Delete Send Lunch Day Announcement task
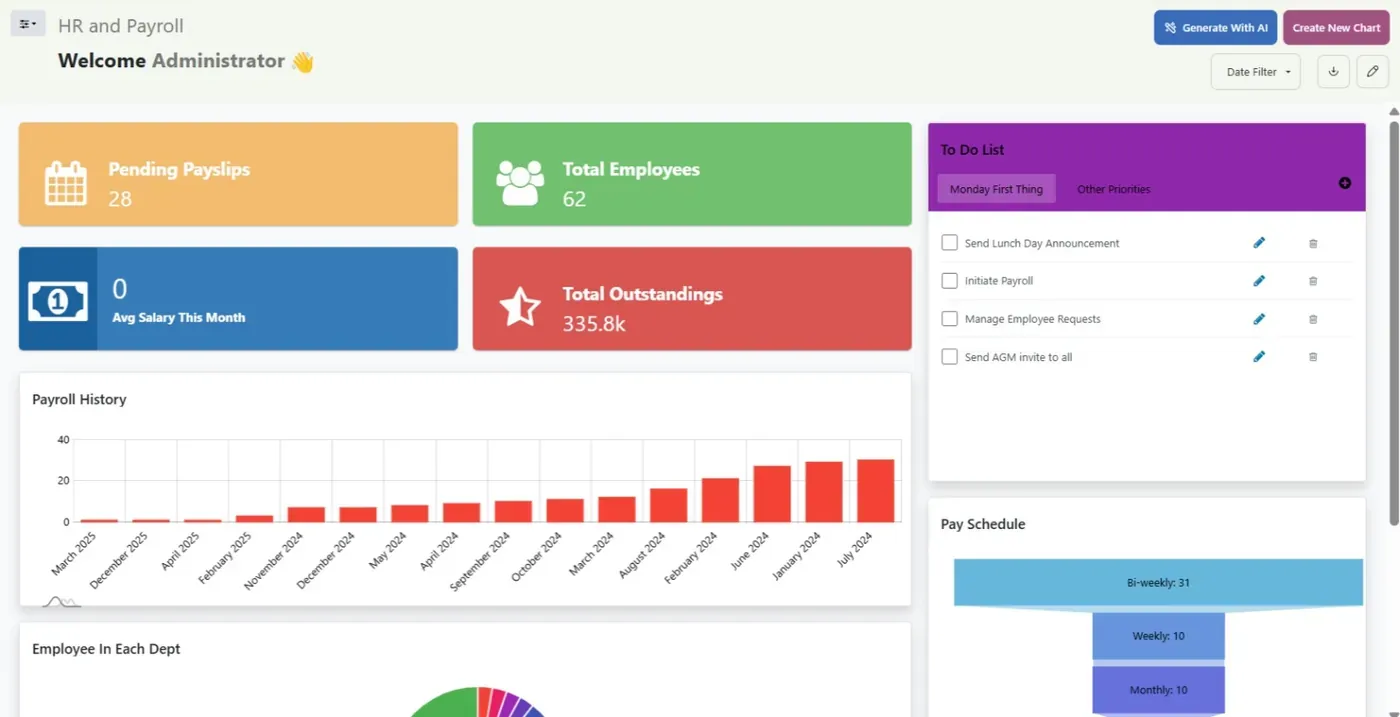 [1313, 243]
